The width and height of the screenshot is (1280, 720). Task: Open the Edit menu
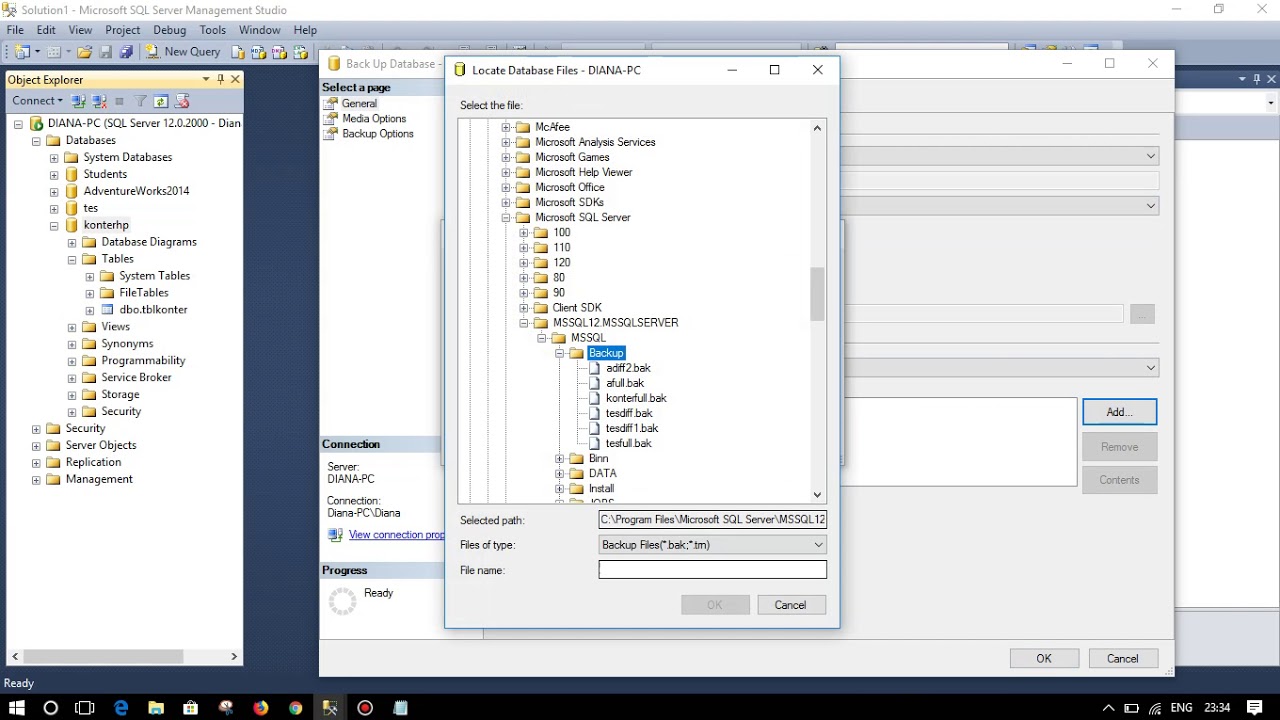(x=46, y=30)
